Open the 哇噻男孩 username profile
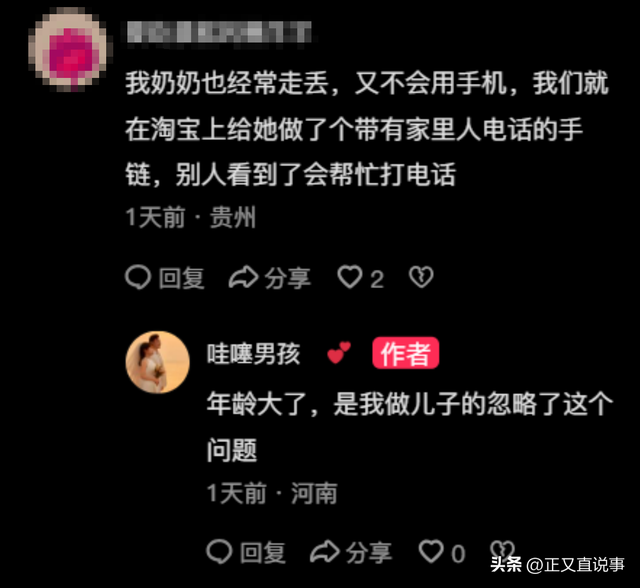The height and width of the screenshot is (588, 640). (x=253, y=354)
